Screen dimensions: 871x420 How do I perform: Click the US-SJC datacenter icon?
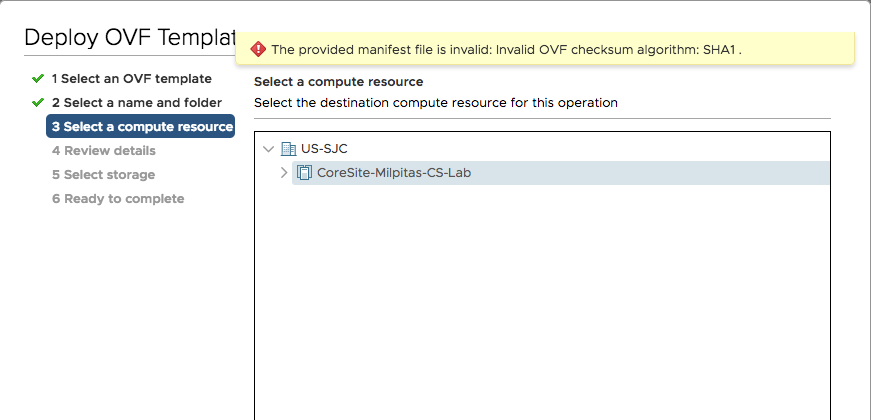289,149
